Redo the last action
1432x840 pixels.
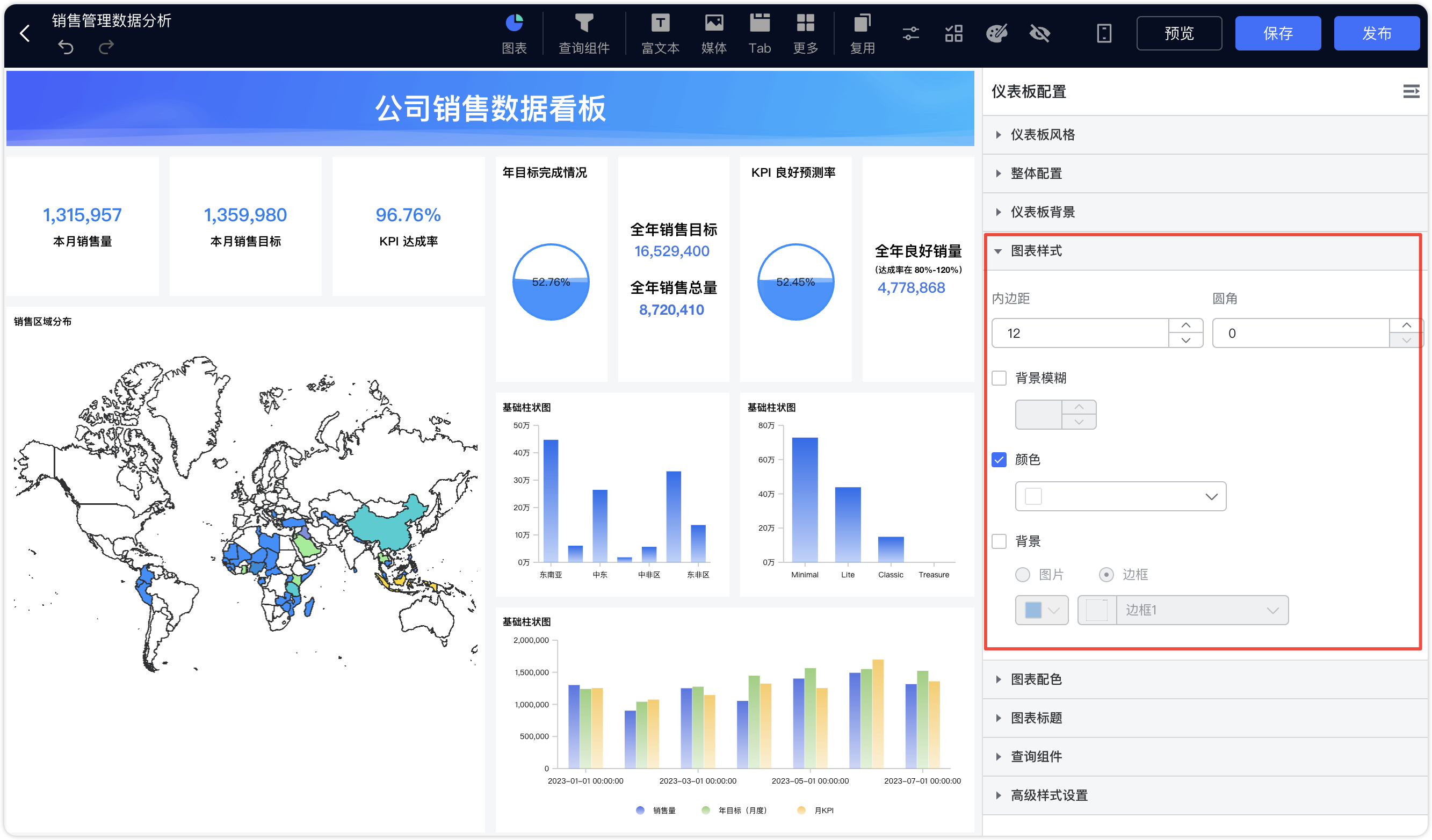click(106, 47)
